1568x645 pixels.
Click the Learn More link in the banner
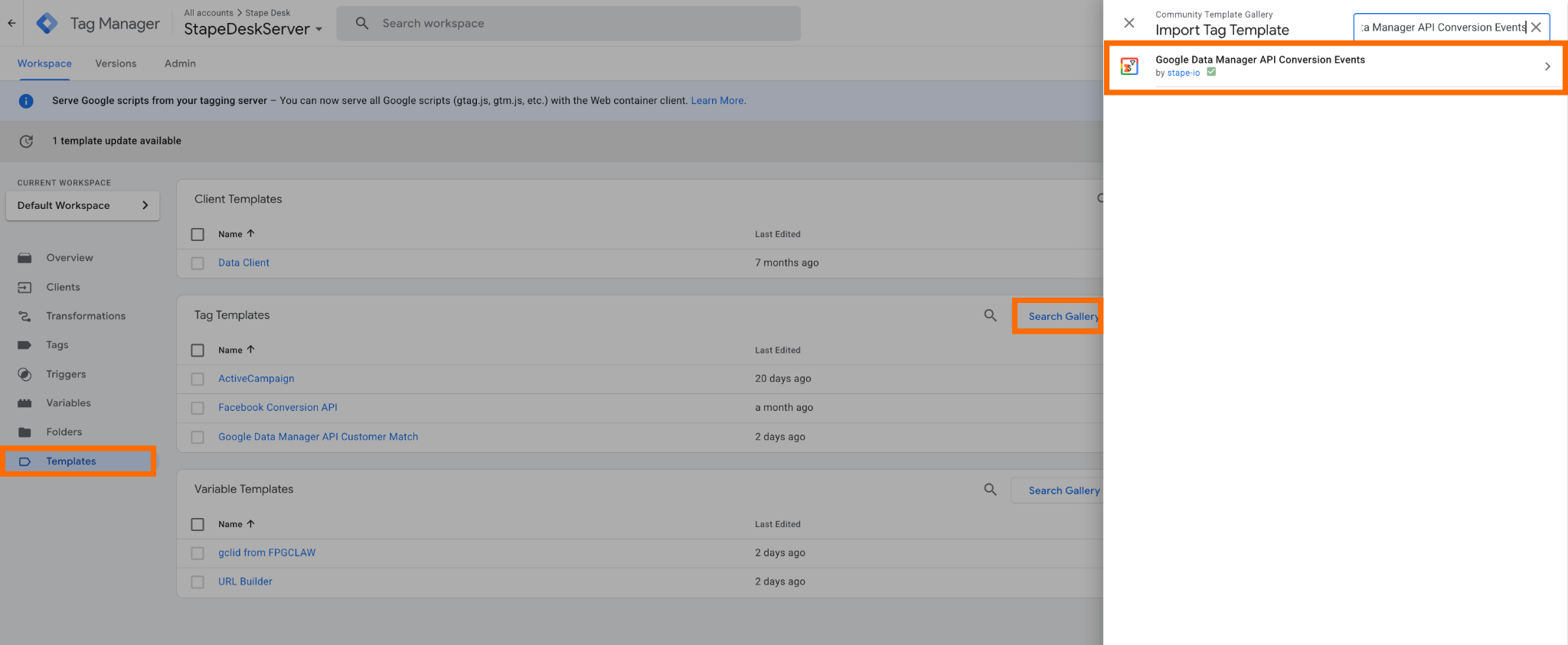(717, 100)
